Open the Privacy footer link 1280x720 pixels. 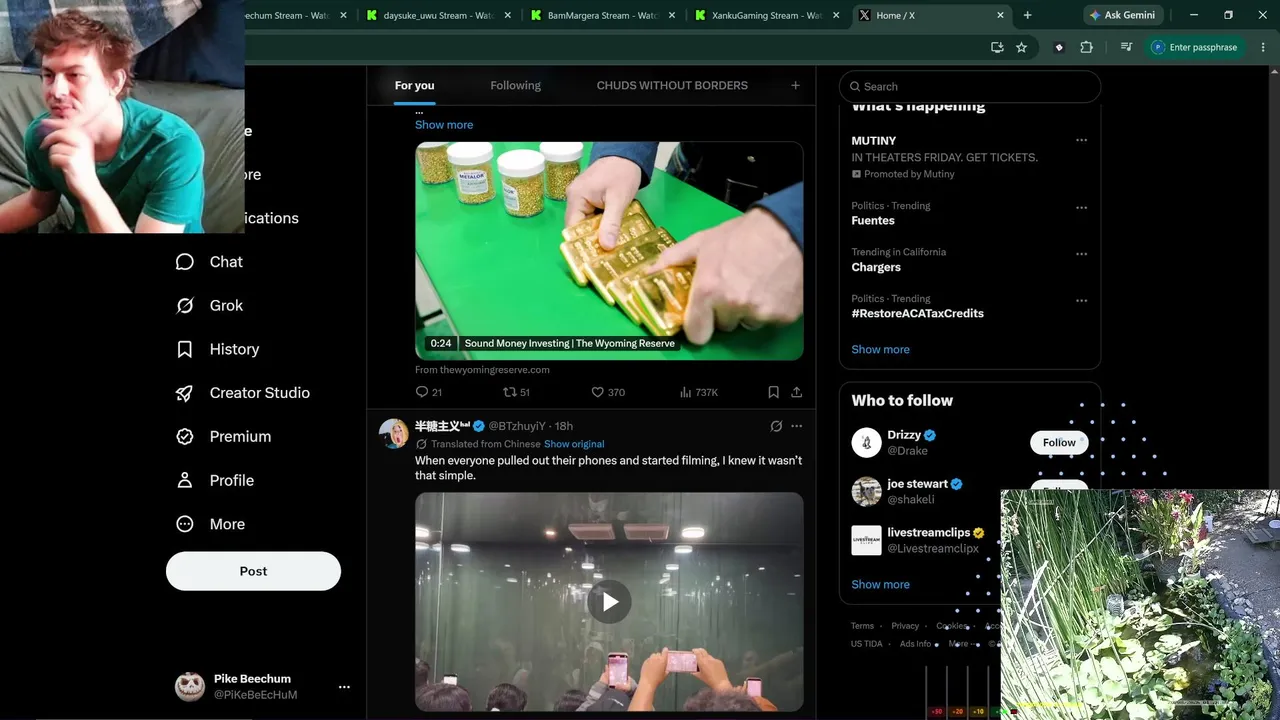[905, 626]
